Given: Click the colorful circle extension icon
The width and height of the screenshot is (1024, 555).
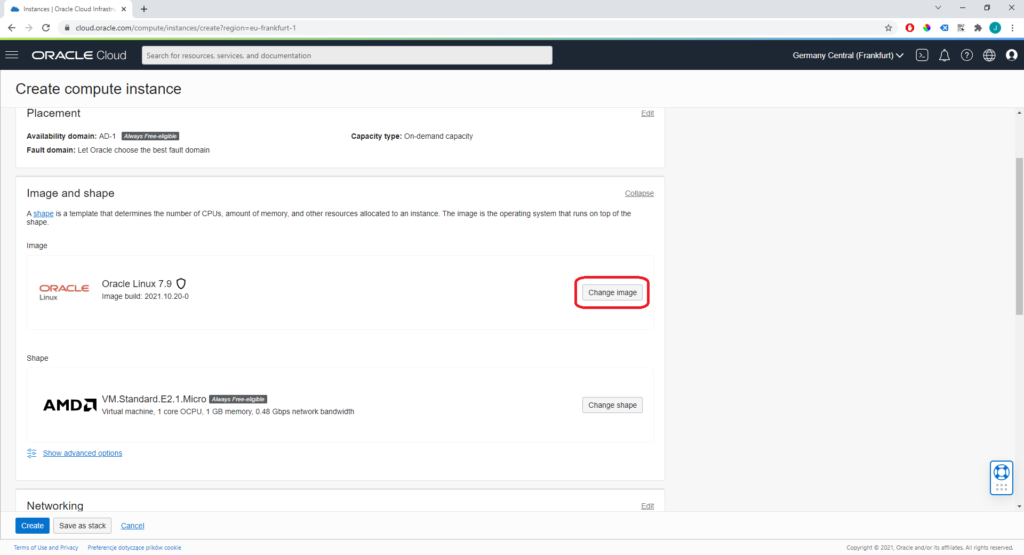Looking at the screenshot, I should click(x=927, y=27).
